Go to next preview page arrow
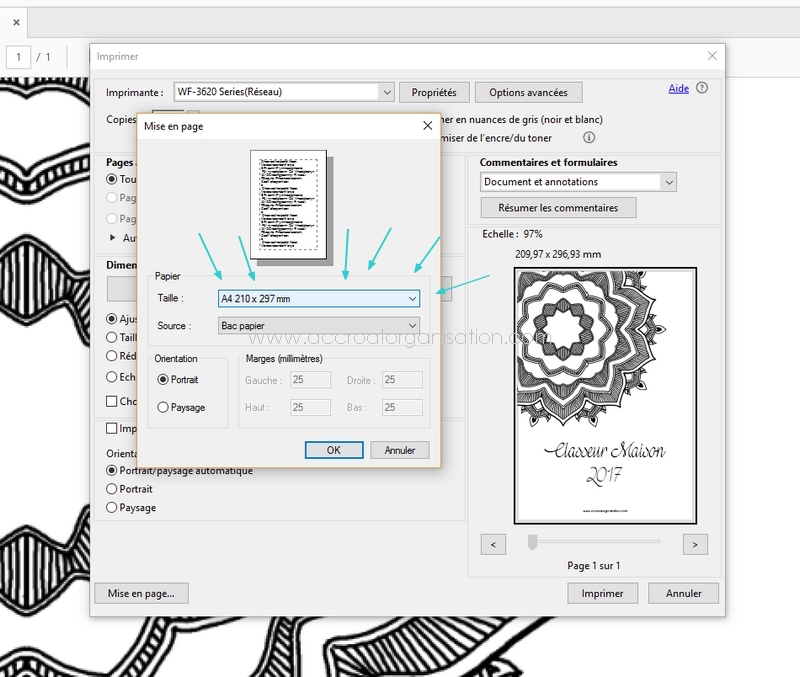800x677 pixels. tap(696, 544)
